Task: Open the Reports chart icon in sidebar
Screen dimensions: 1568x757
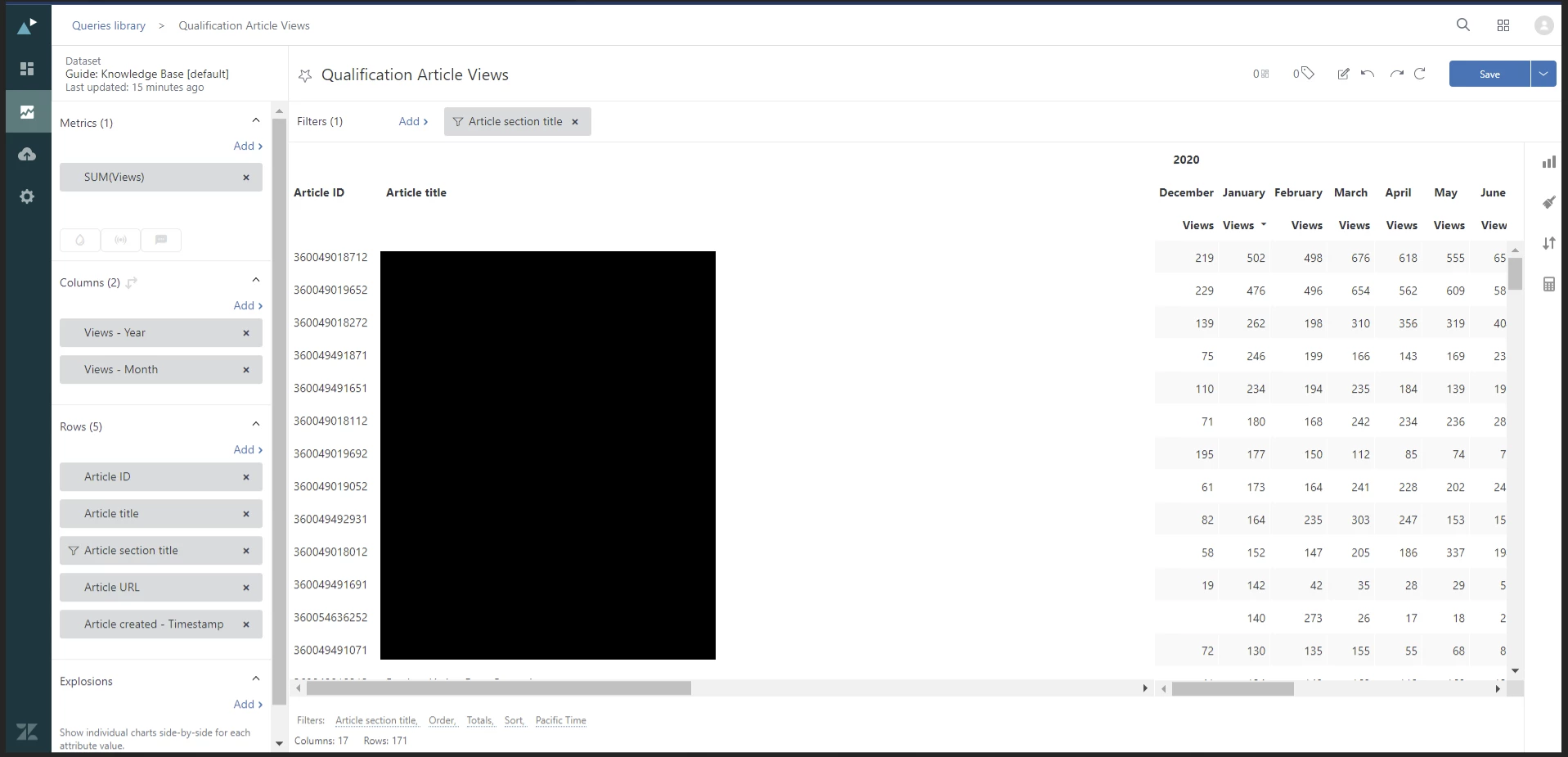Action: click(x=27, y=111)
